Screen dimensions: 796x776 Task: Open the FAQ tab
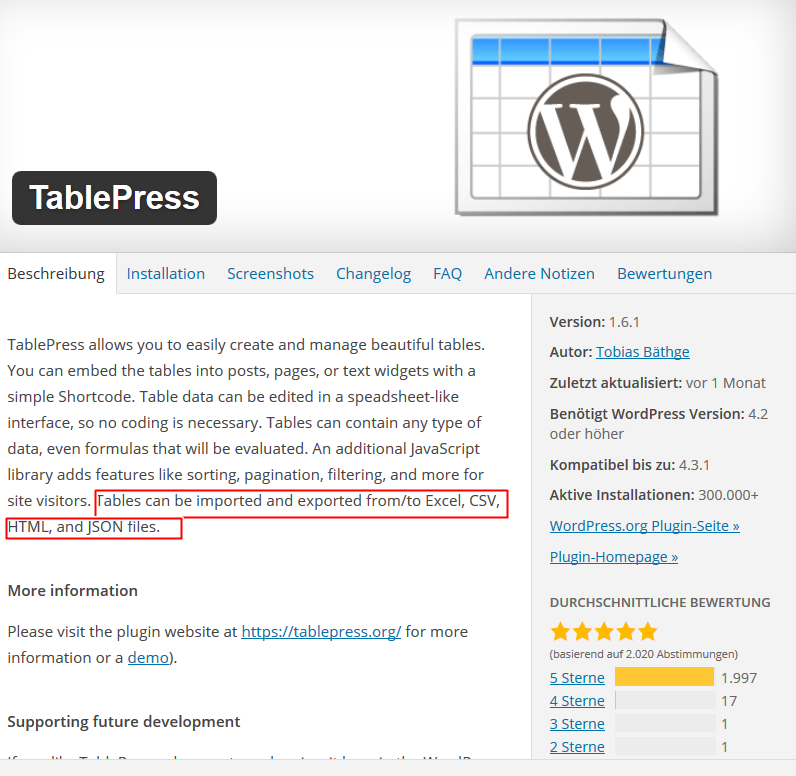tap(447, 274)
